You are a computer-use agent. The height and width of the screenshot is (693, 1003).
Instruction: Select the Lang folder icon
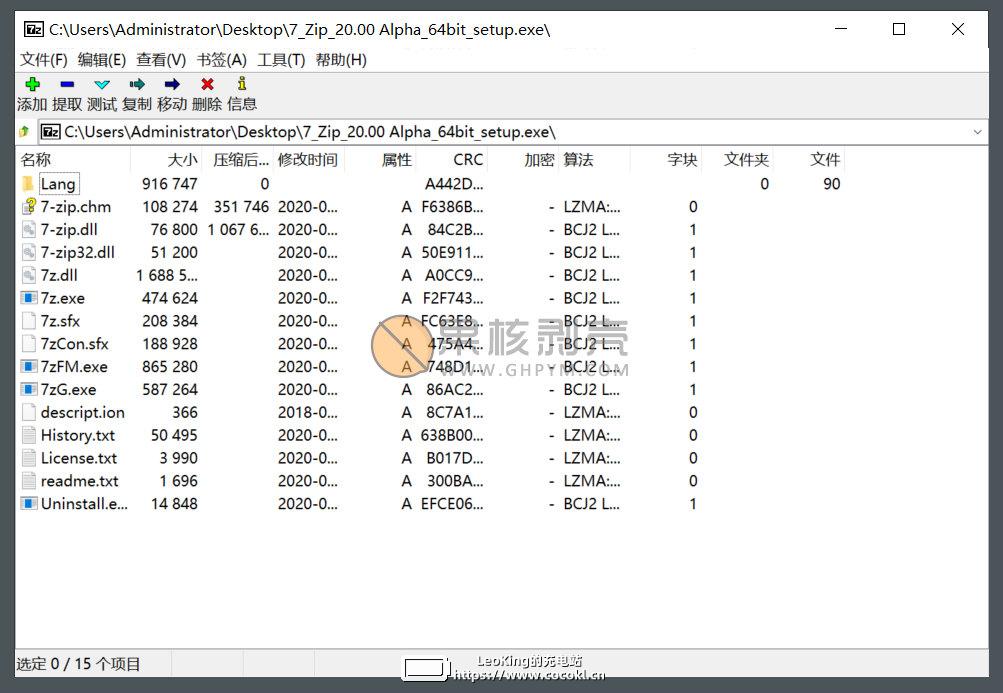(28, 184)
